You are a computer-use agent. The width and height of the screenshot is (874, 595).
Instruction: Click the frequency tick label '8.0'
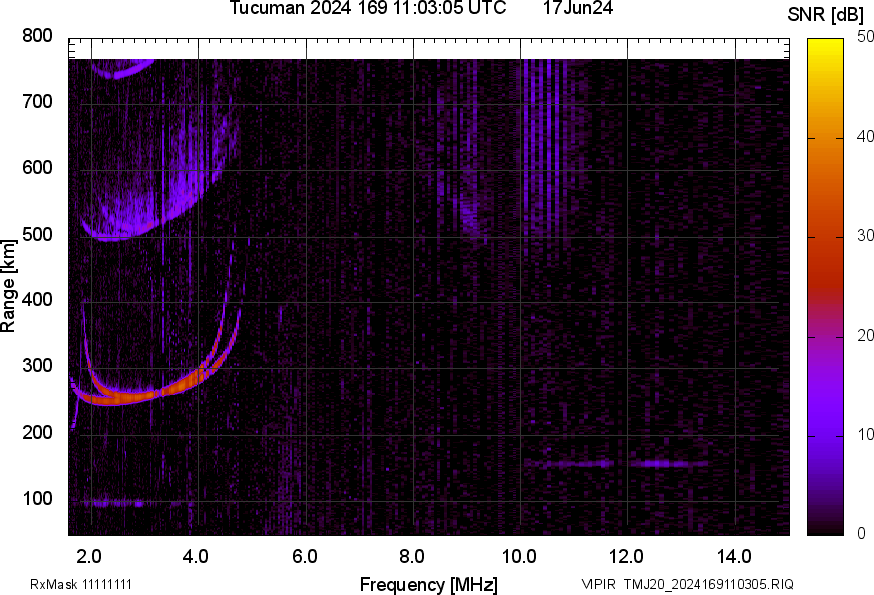pyautogui.click(x=411, y=557)
